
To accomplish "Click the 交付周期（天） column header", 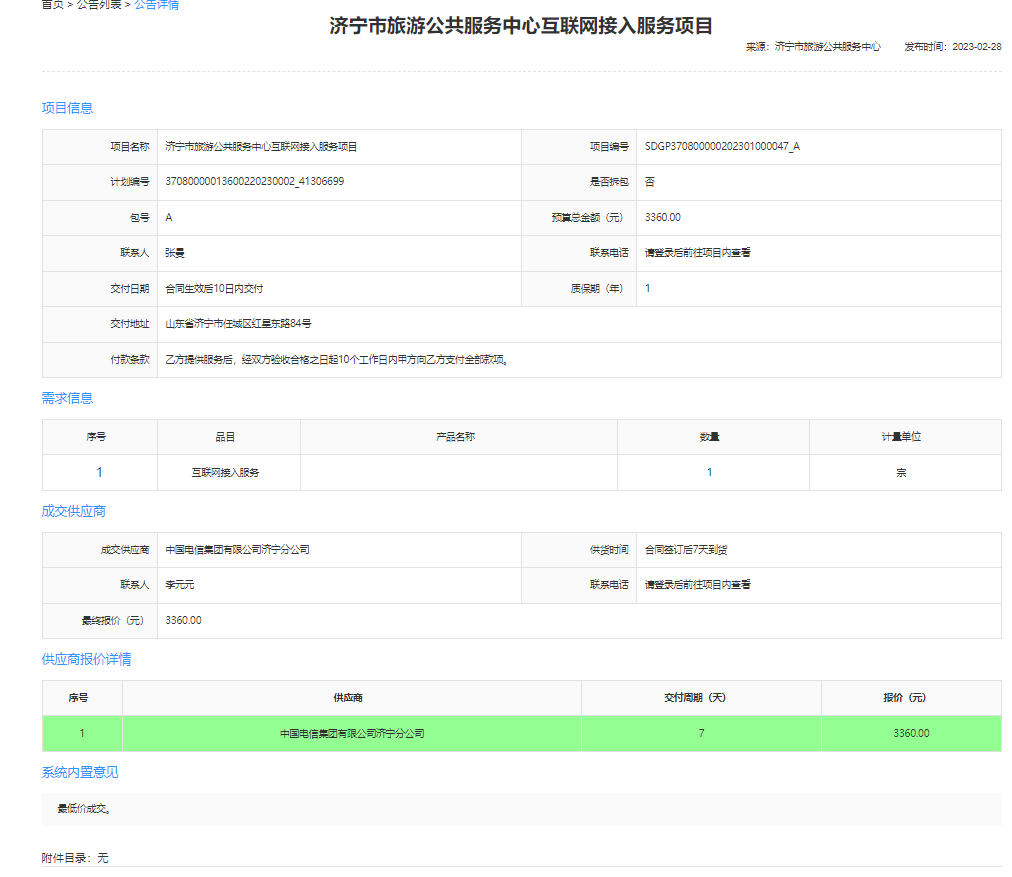I will (x=700, y=698).
